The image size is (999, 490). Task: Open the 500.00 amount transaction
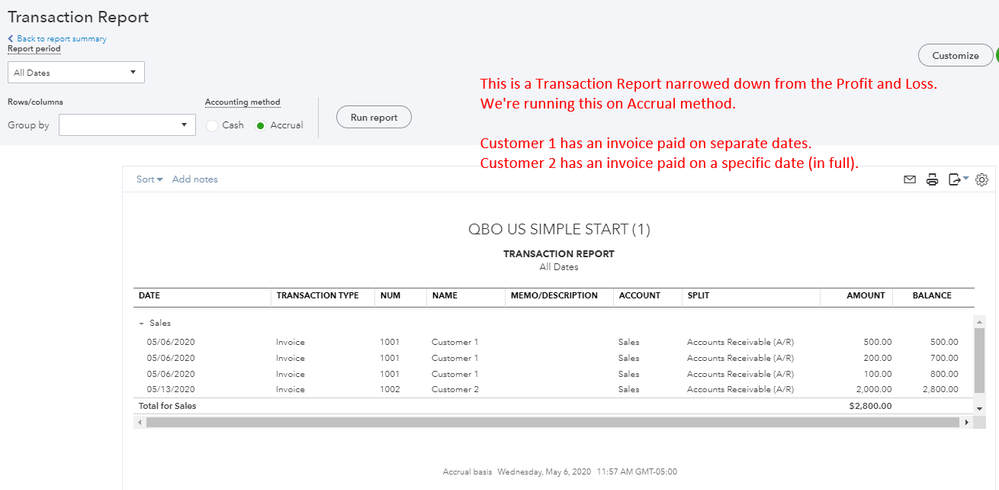click(x=877, y=342)
